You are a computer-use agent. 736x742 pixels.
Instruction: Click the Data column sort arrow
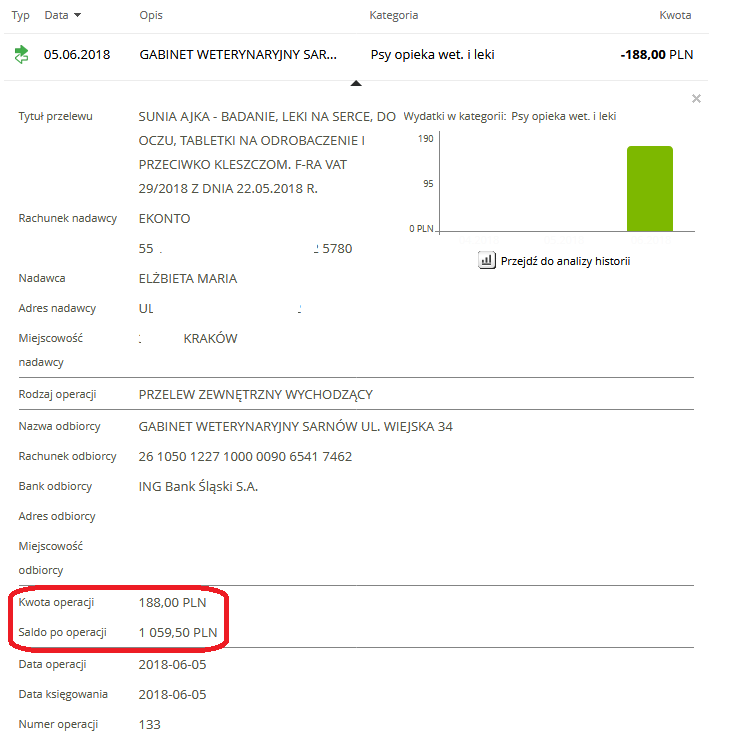point(78,16)
